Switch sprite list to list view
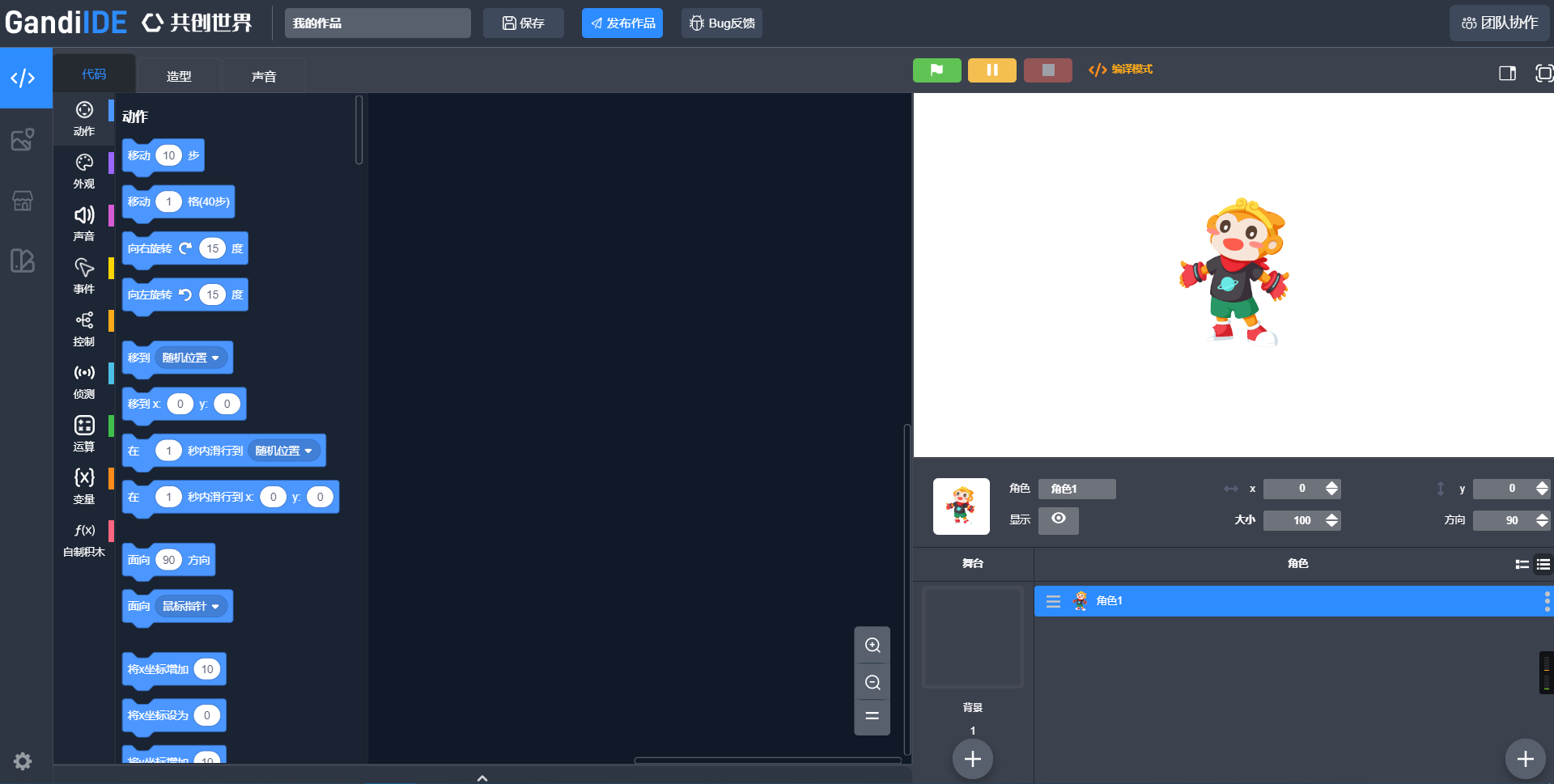Viewport: 1554px width, 784px height. click(1543, 565)
